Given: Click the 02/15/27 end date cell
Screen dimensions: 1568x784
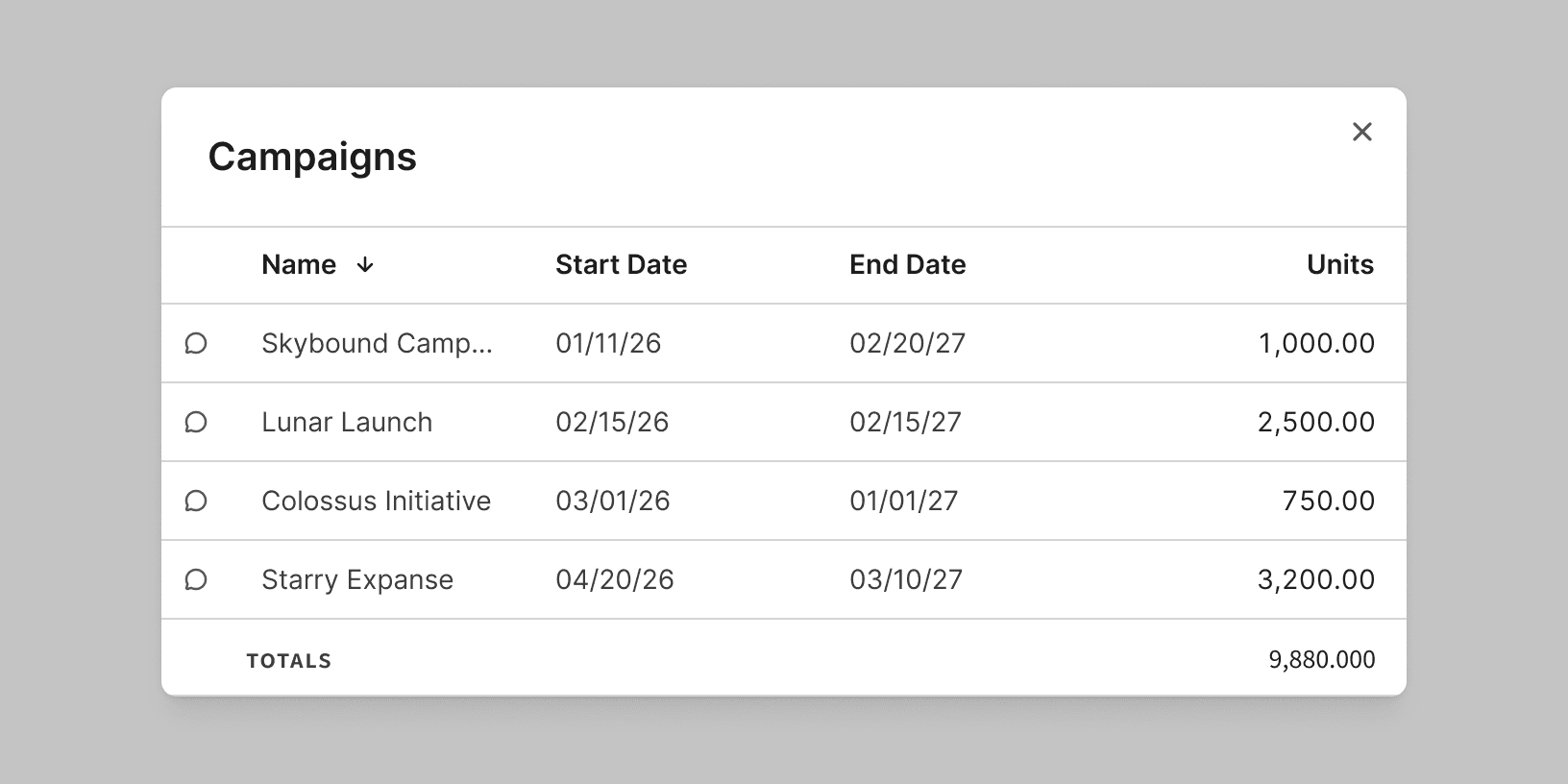Looking at the screenshot, I should 905,422.
